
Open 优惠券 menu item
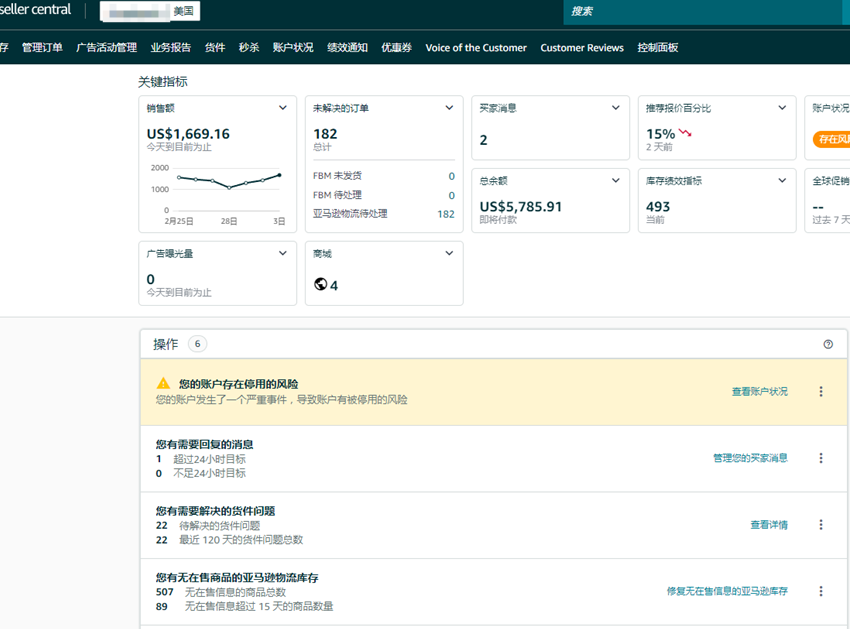point(396,48)
